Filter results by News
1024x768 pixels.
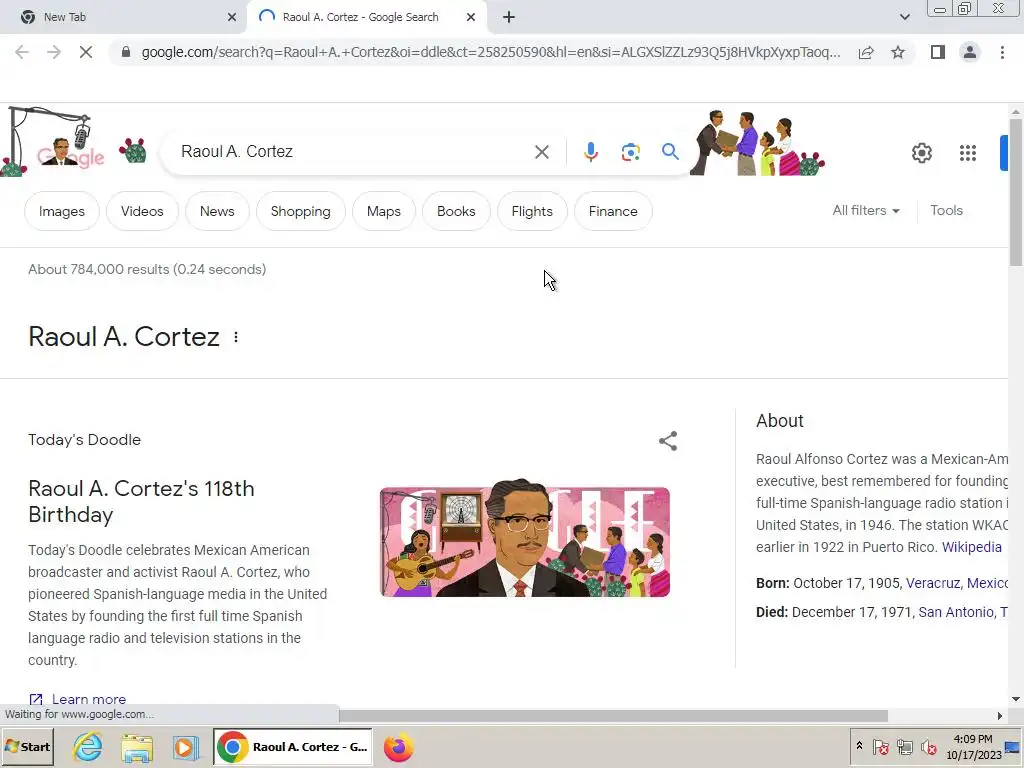point(217,211)
